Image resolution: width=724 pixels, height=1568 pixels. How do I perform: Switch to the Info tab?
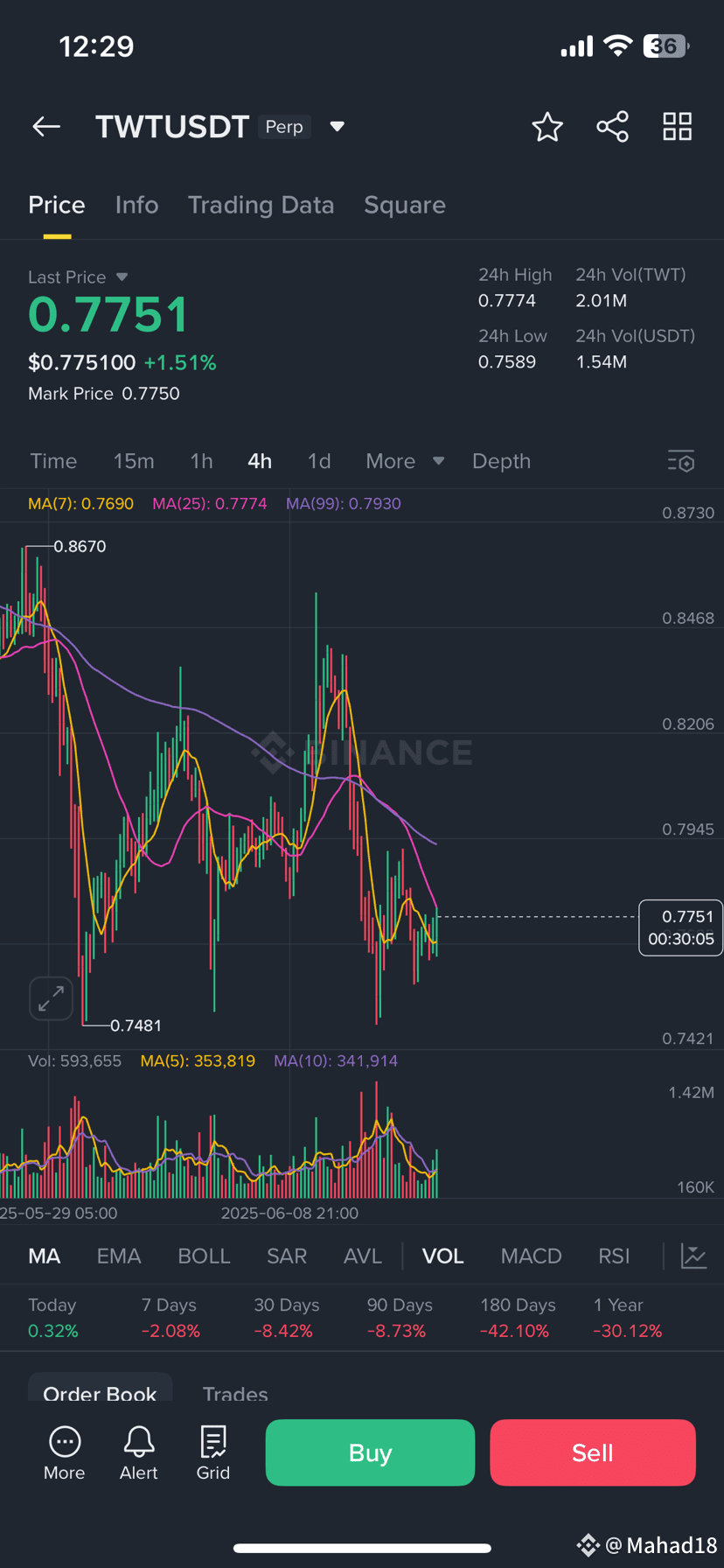(x=137, y=205)
